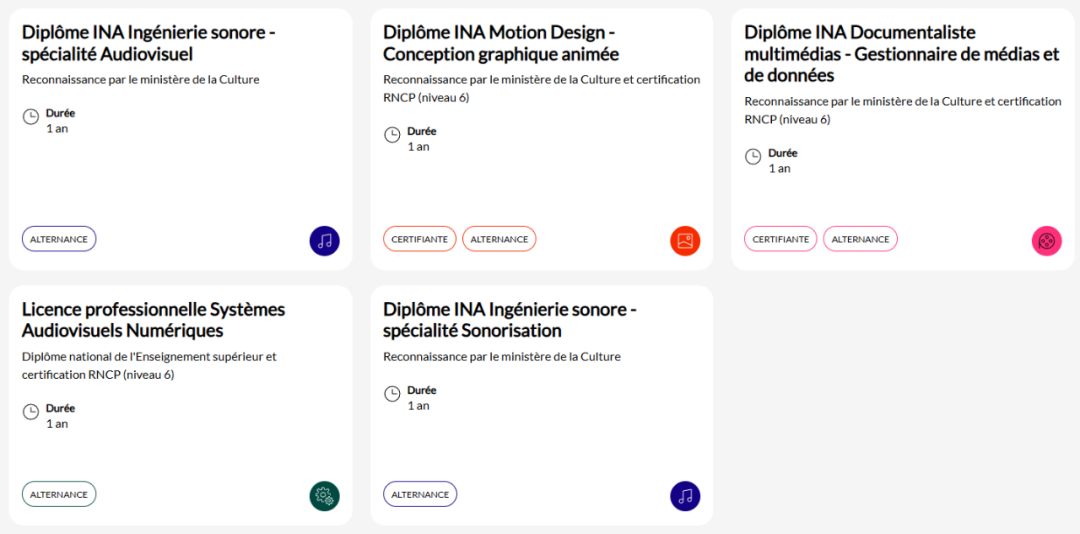This screenshot has height=534, width=1080.
Task: Click '1 an' value on Ingénierie sonore Audiovisuel card
Action: (57, 128)
